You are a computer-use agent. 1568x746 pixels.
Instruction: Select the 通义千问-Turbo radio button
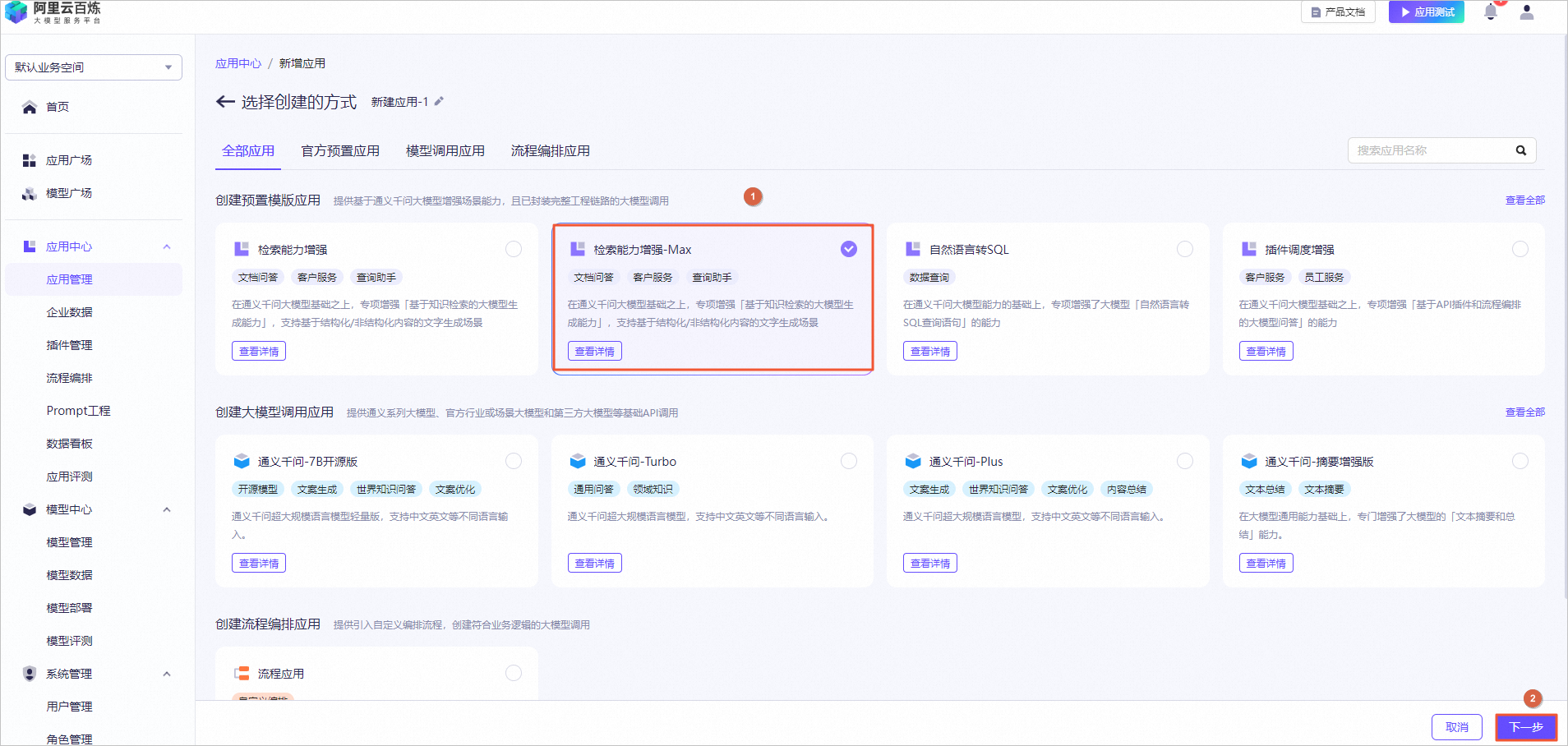pyautogui.click(x=849, y=461)
